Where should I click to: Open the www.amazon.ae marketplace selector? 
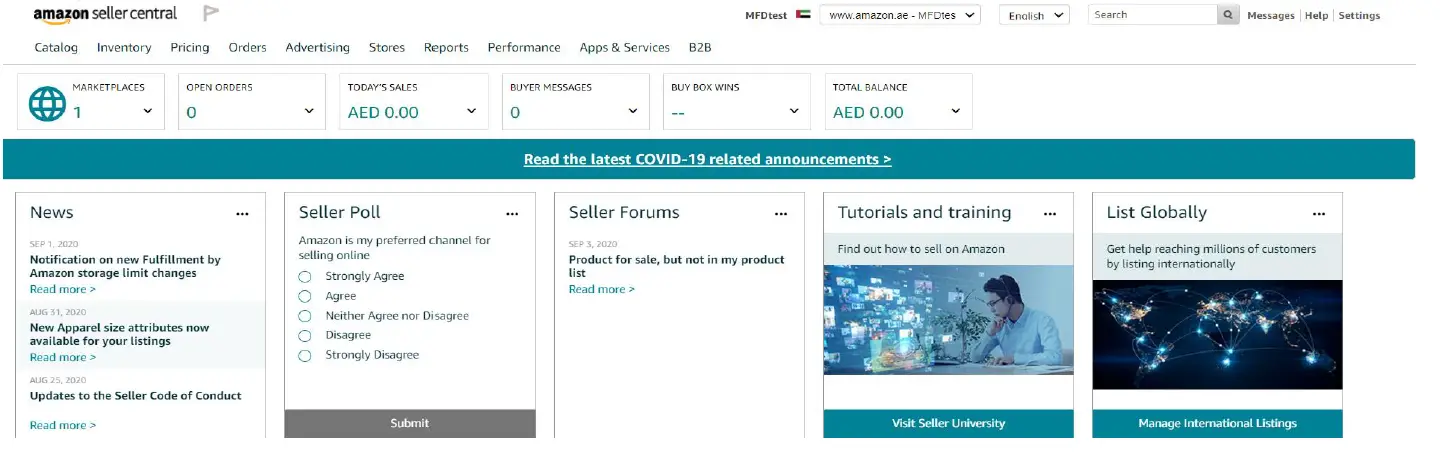click(900, 15)
